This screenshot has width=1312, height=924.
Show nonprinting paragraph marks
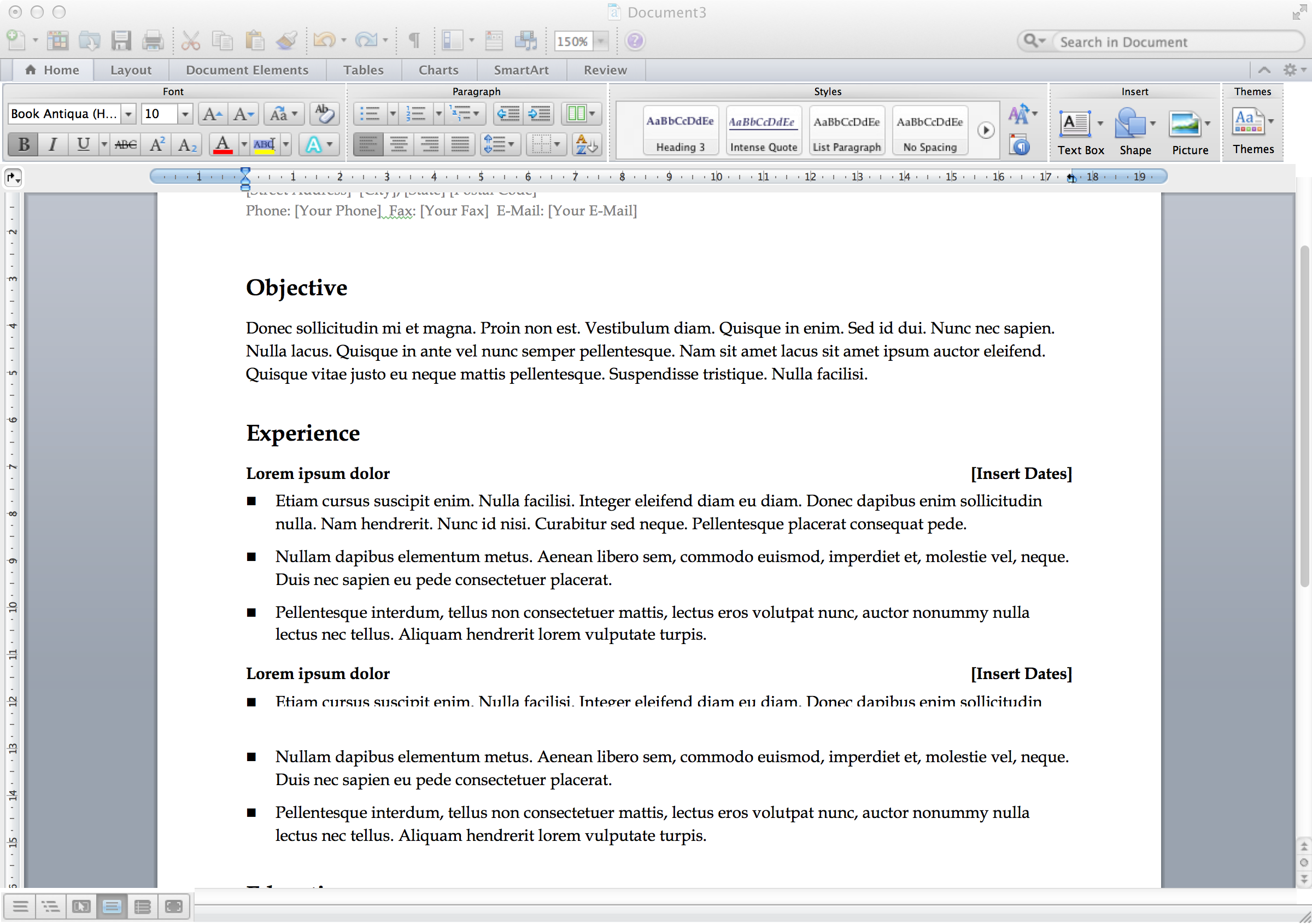[414, 40]
